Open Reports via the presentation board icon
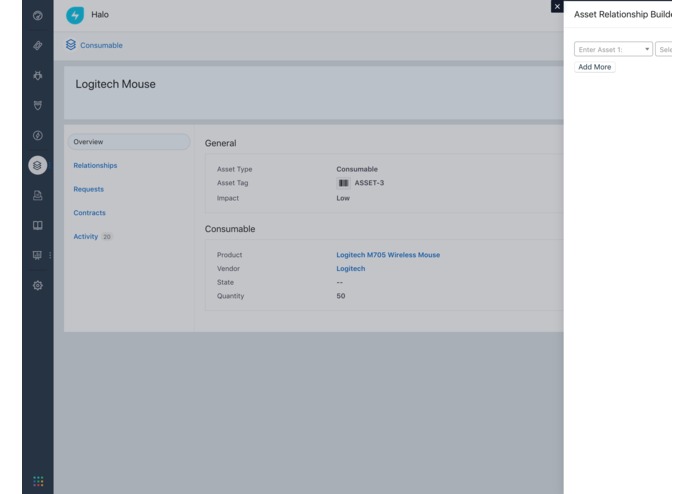Viewport: 695px width, 494px height. [x=38, y=255]
